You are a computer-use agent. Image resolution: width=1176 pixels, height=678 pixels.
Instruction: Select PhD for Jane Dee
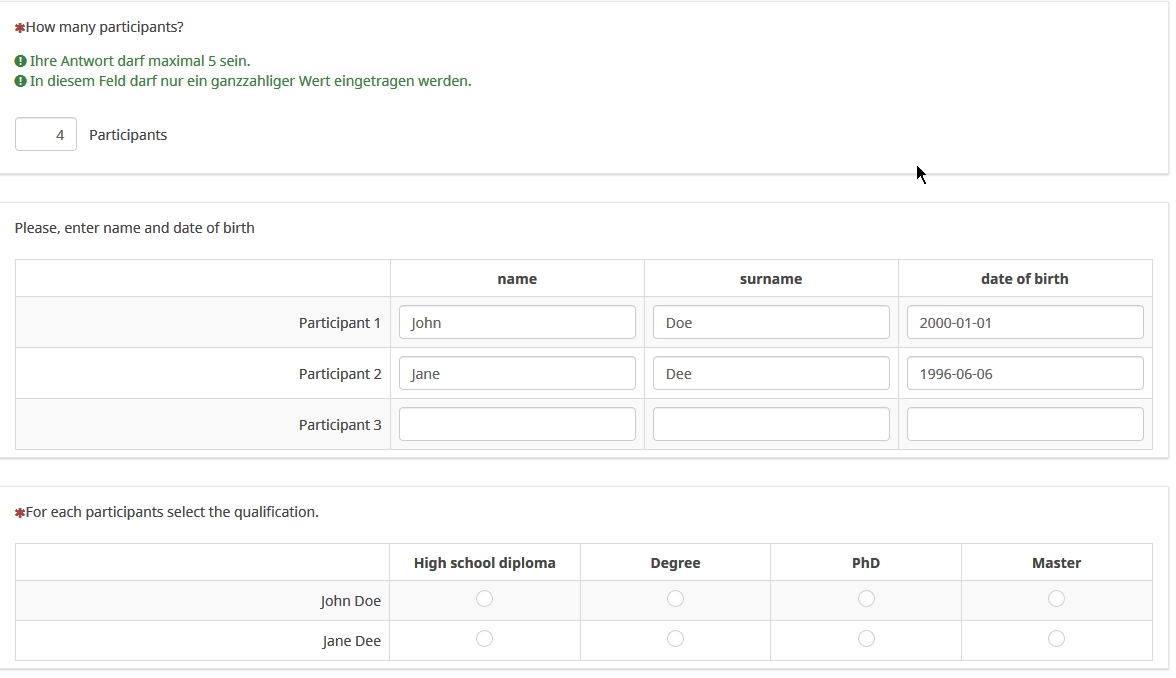tap(866, 639)
